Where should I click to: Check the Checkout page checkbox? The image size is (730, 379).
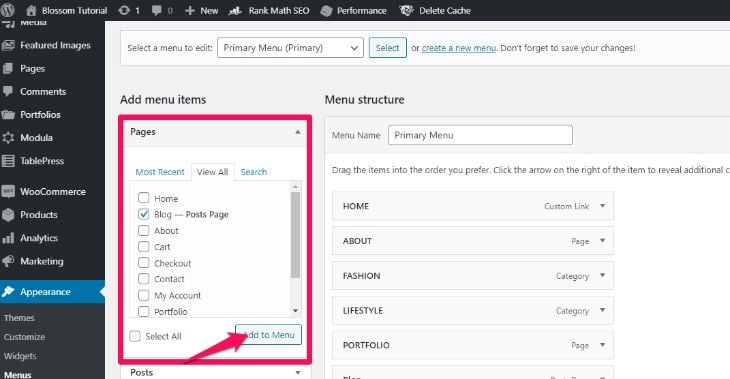[x=143, y=263]
